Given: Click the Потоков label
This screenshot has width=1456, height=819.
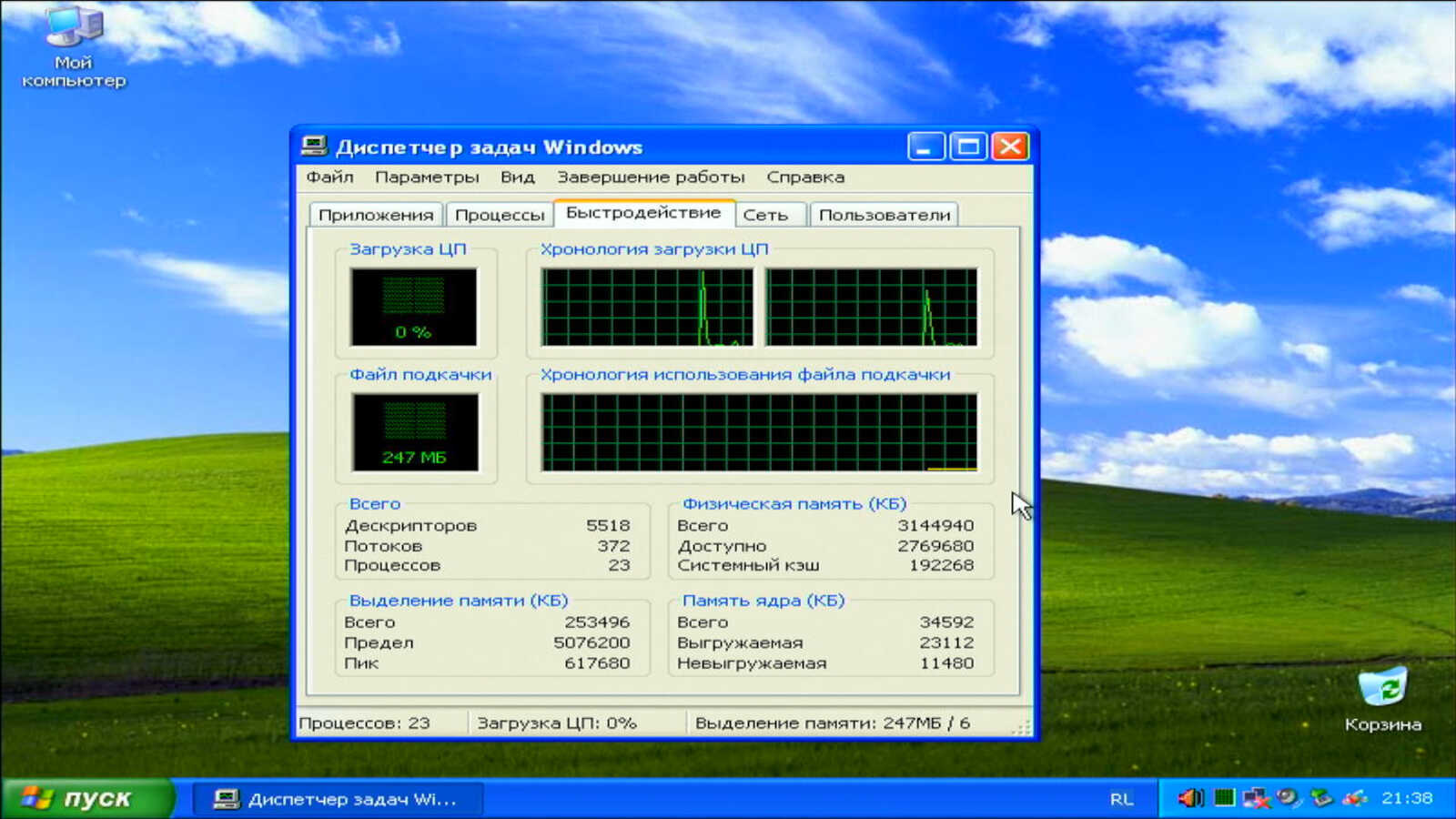Looking at the screenshot, I should (383, 546).
